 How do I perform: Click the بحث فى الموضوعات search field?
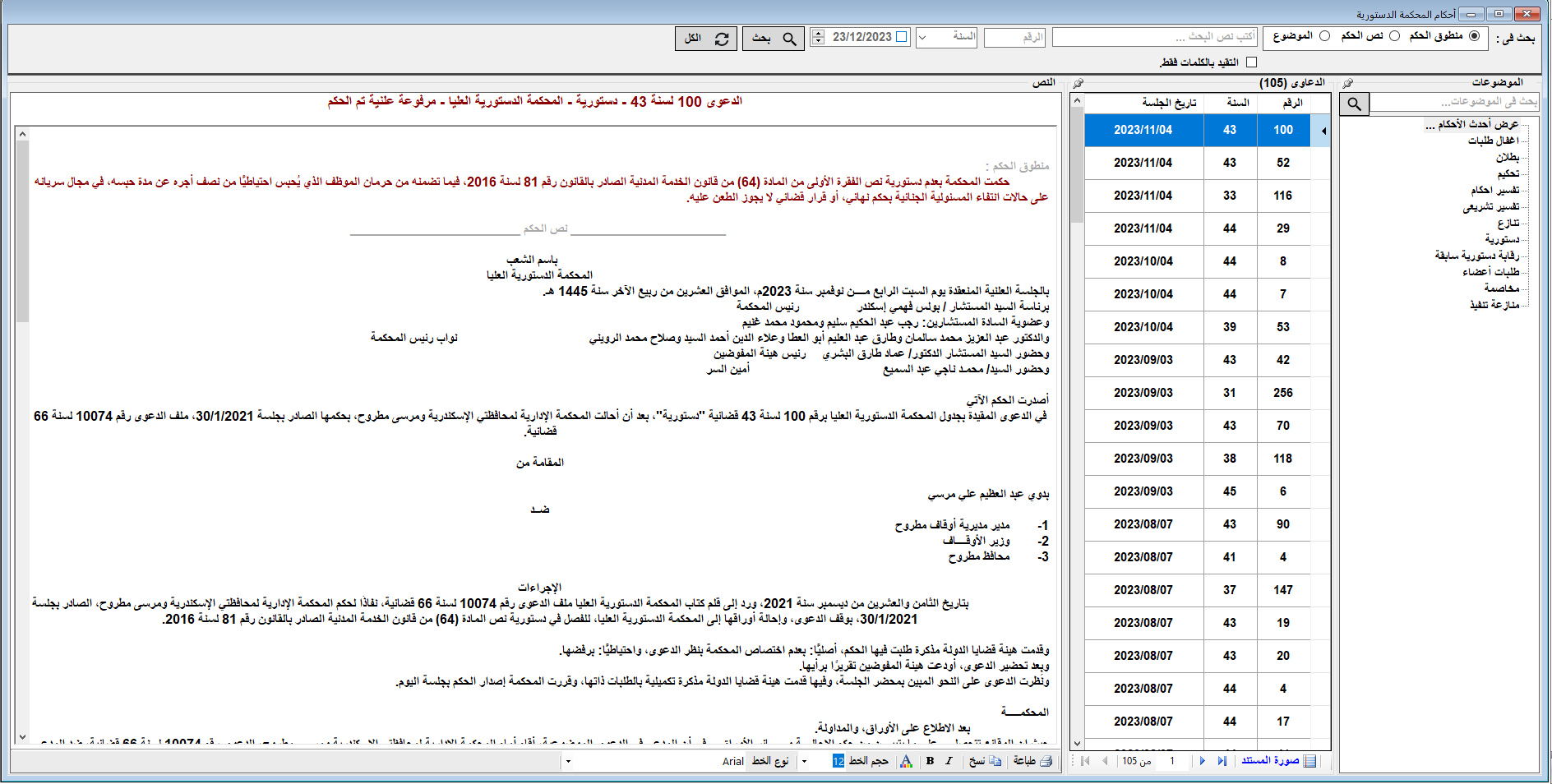(1454, 102)
